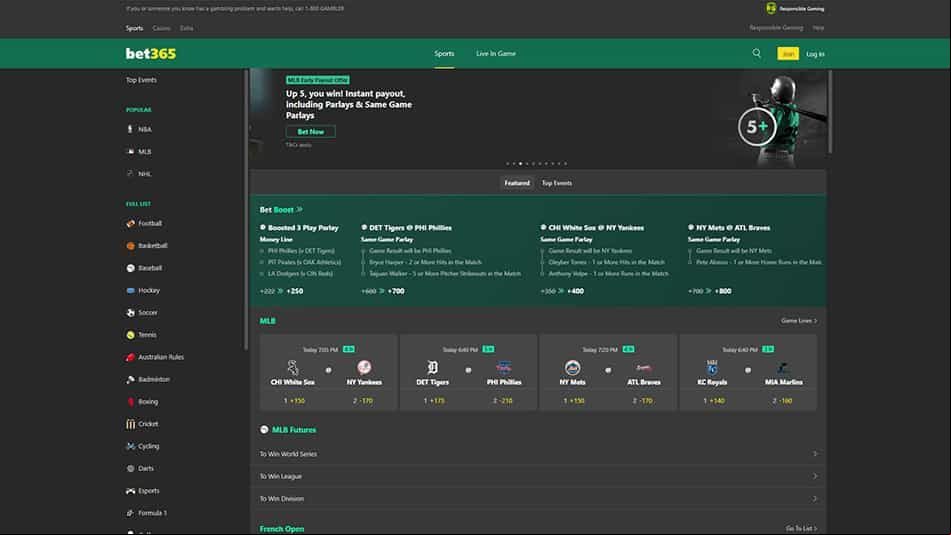
Task: Click the Responsible Gaming shield icon
Action: tap(771, 8)
